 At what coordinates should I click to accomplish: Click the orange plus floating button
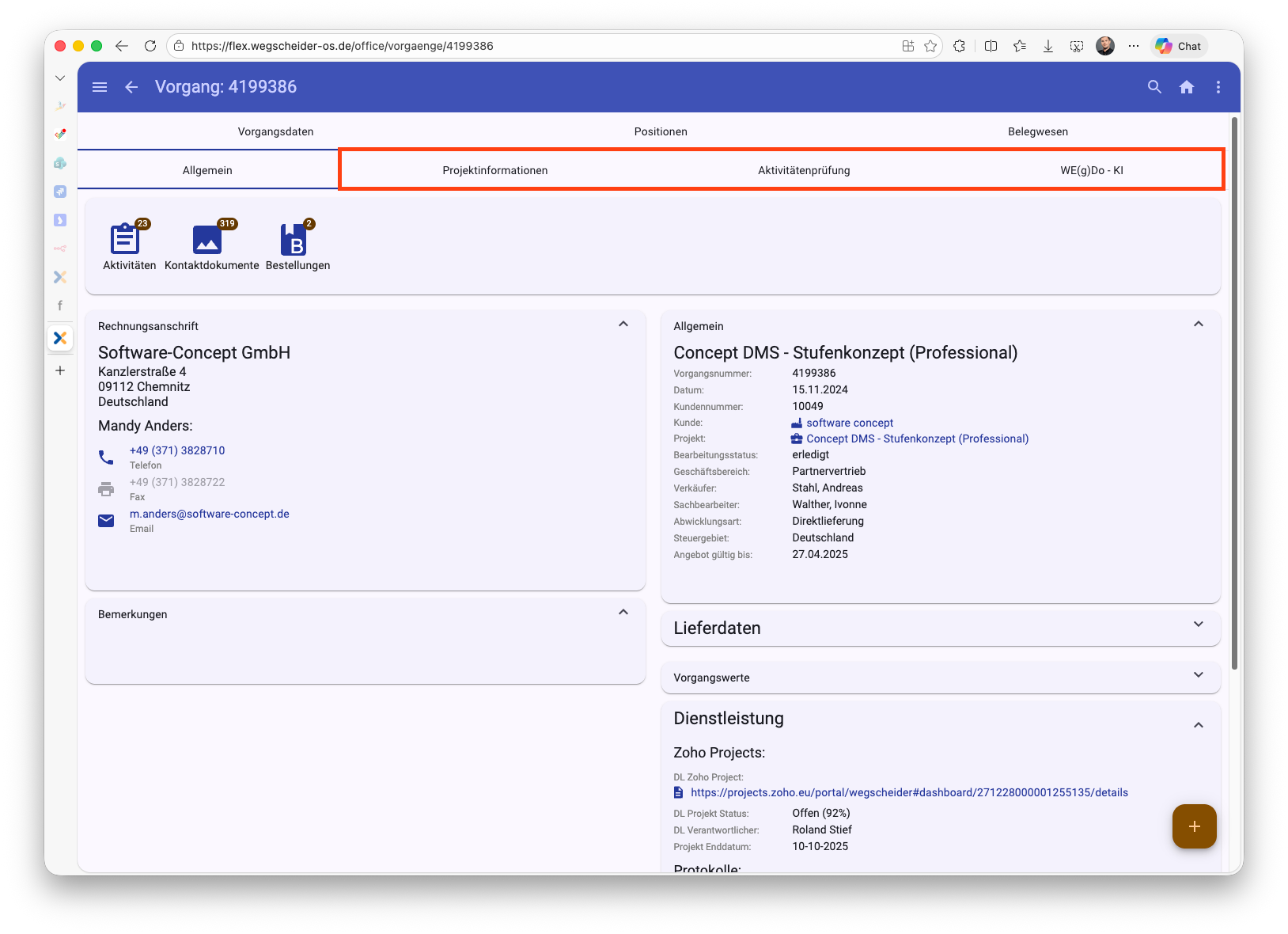[x=1194, y=826]
